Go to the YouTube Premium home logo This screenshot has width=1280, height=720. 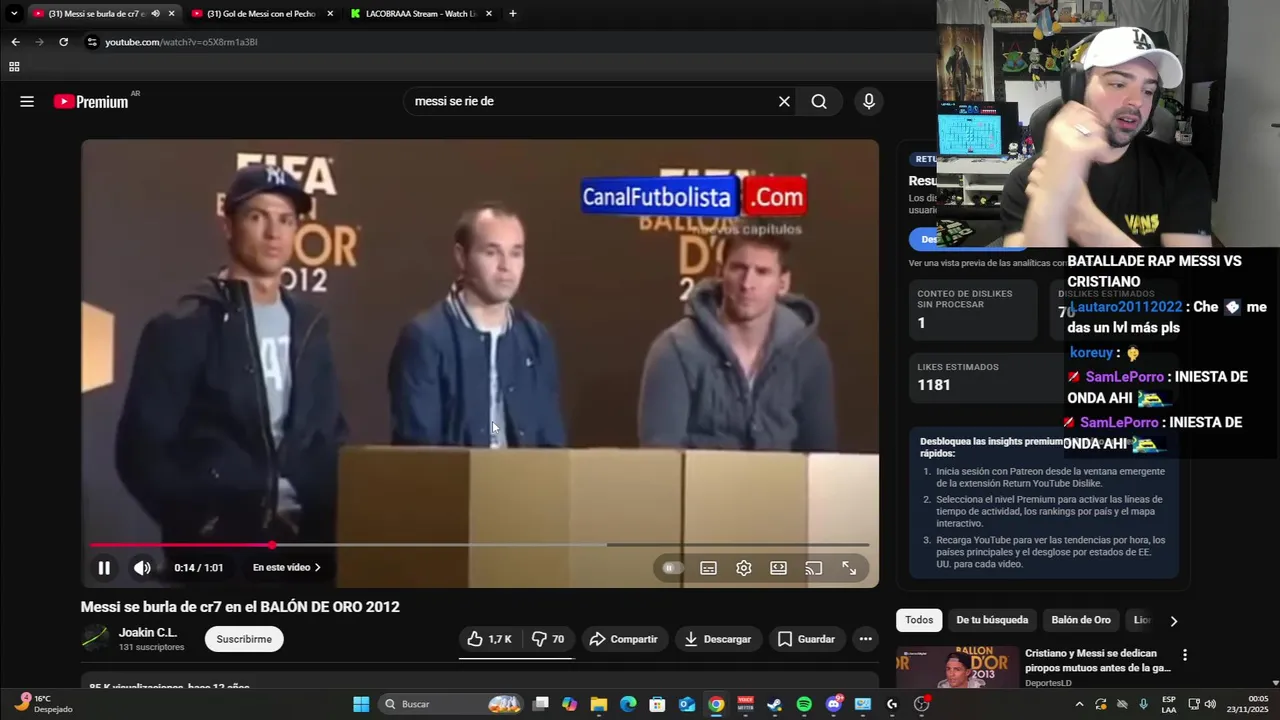coord(92,101)
